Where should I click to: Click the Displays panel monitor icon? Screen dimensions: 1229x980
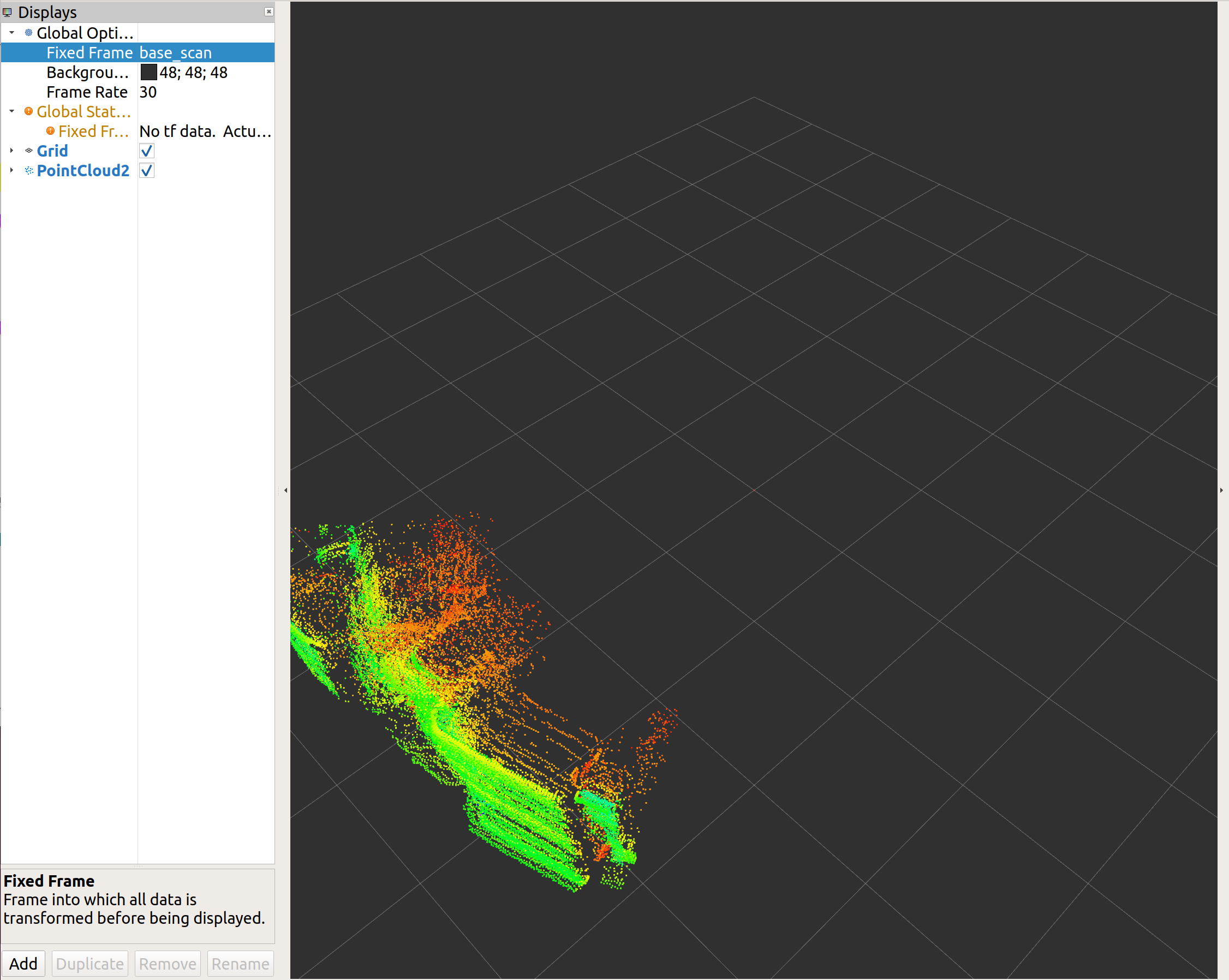pyautogui.click(x=8, y=12)
